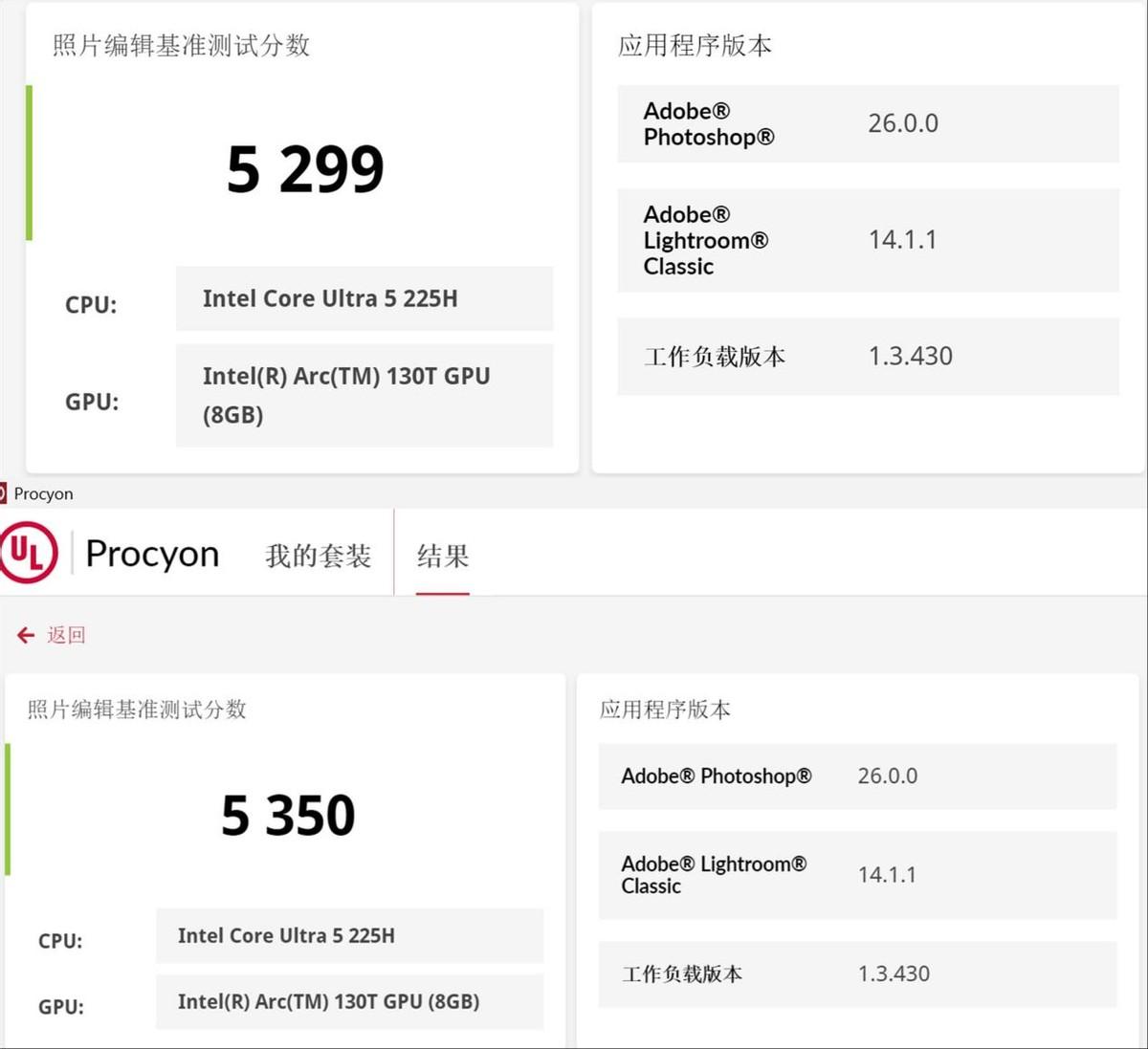Click the green bar beside the 5 350 score
This screenshot has height=1049, width=1148.
pyautogui.click(x=8, y=809)
